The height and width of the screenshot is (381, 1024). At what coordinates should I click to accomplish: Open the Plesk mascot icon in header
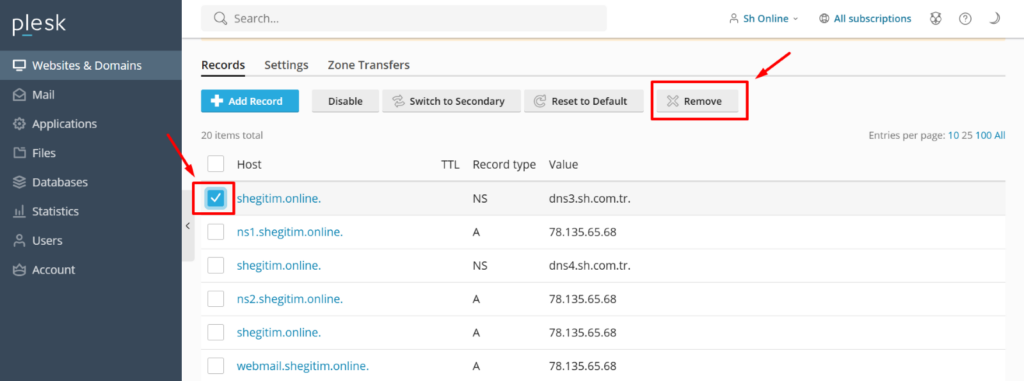coord(936,18)
